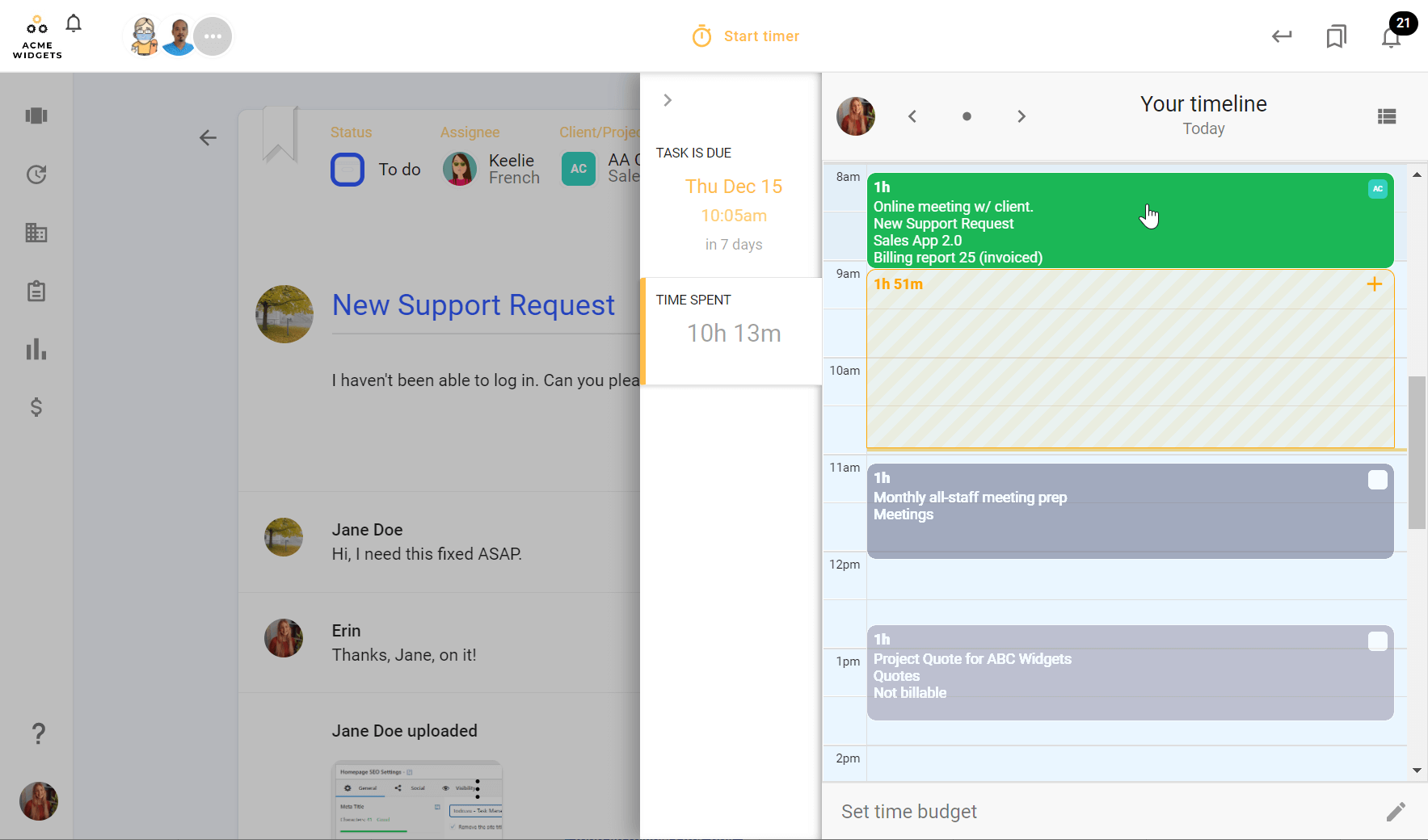Click the return arrow icon in header

tap(1282, 36)
